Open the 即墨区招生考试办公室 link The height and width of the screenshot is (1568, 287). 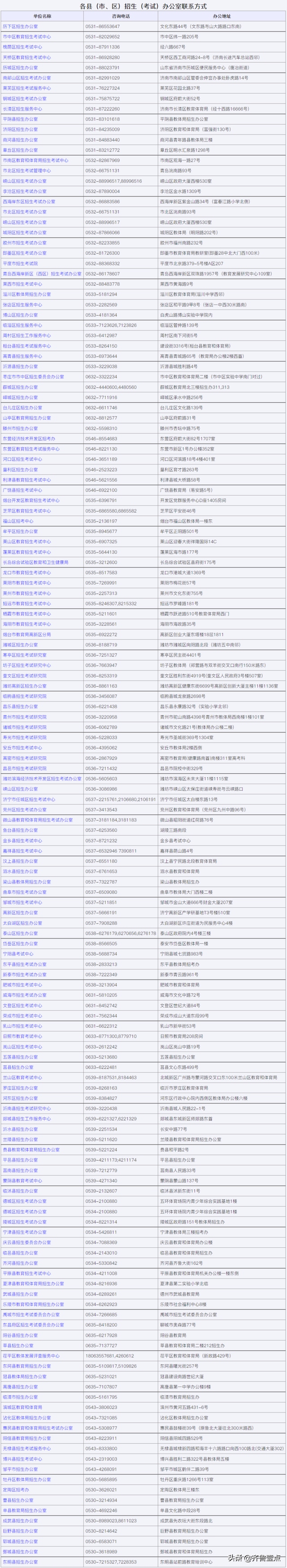pos(25,253)
